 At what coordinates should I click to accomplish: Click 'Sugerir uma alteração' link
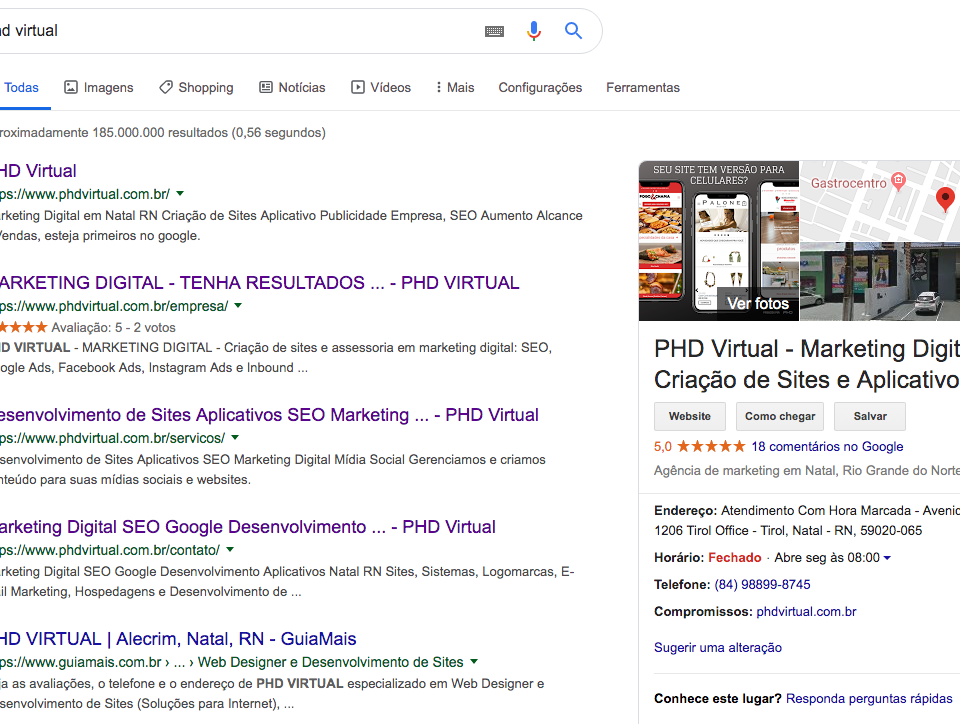718,647
